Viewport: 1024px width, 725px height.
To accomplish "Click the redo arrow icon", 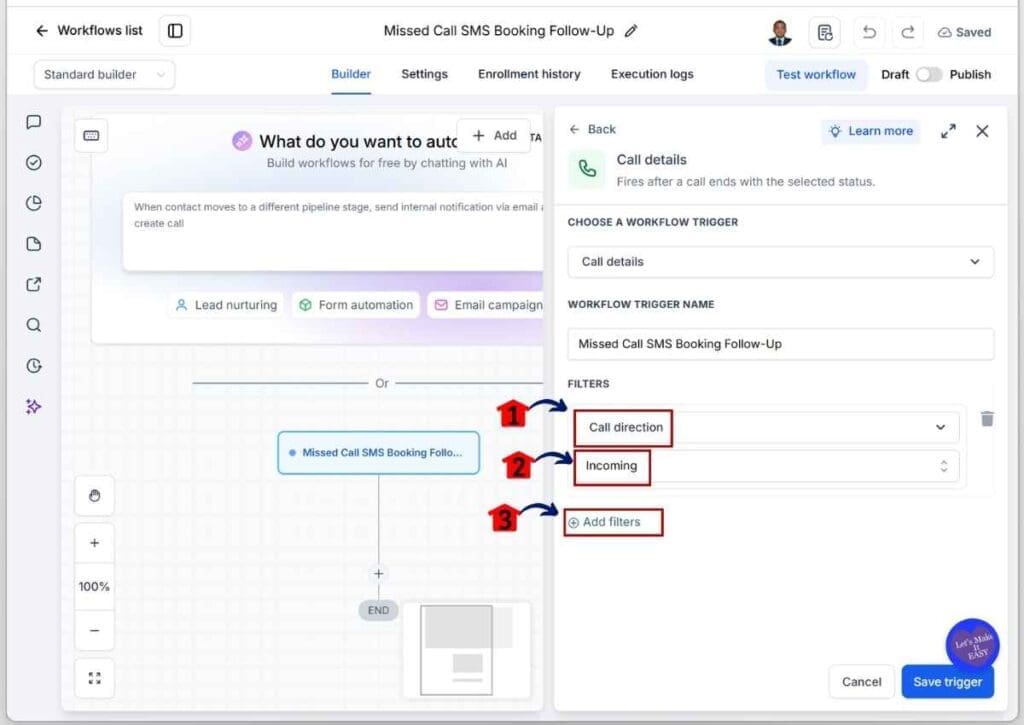I will point(908,32).
